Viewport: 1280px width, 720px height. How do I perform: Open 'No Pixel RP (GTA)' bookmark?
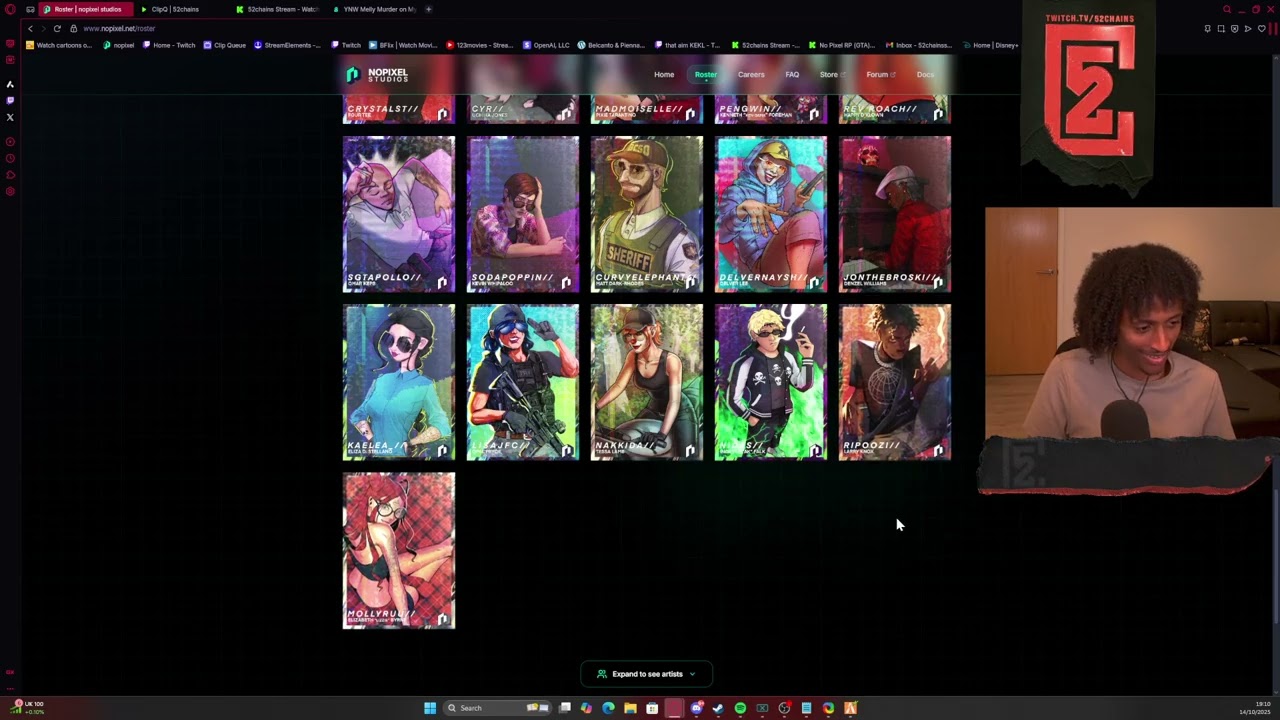tap(841, 45)
